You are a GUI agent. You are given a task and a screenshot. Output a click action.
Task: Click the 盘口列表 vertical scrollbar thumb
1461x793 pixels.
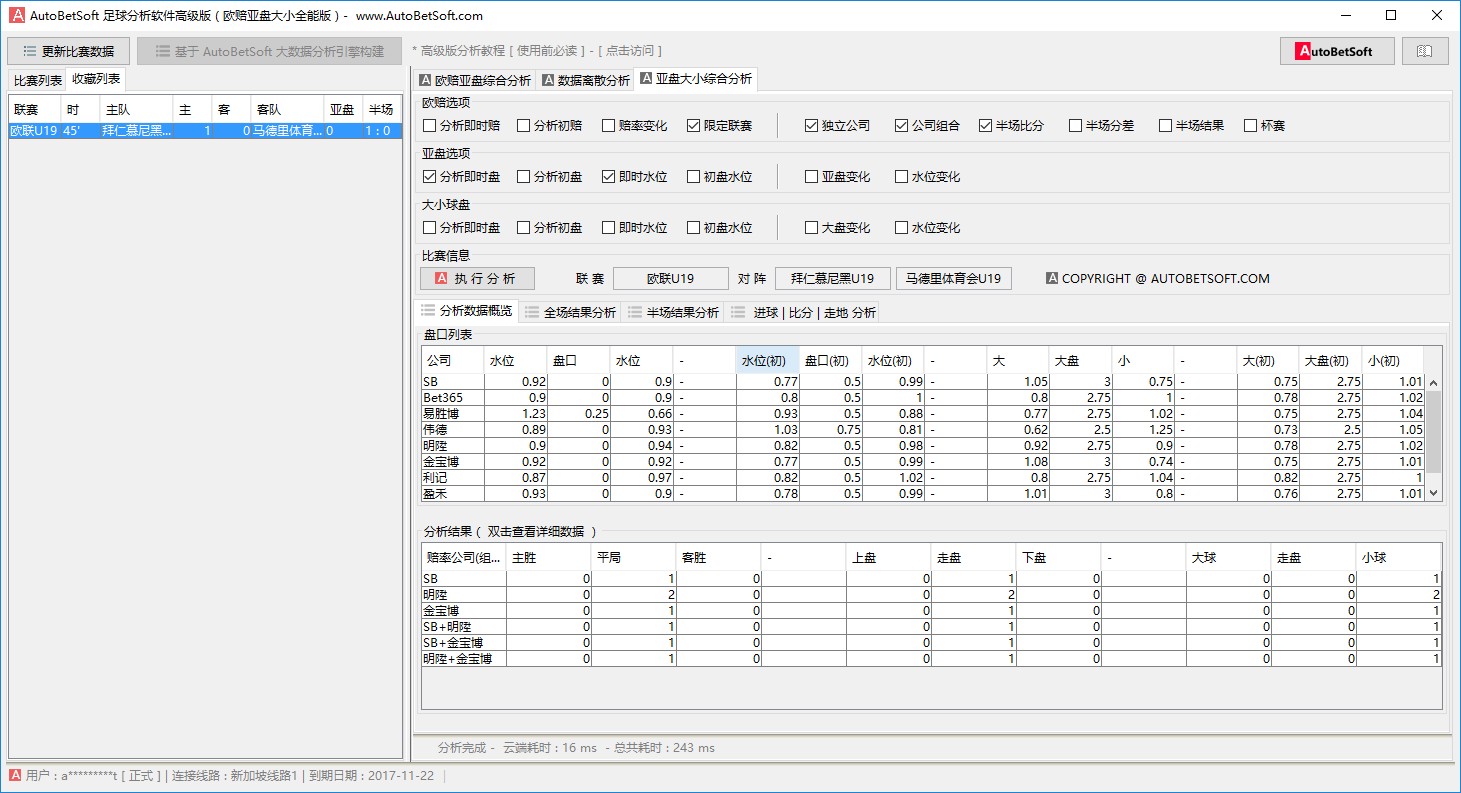(1433, 432)
